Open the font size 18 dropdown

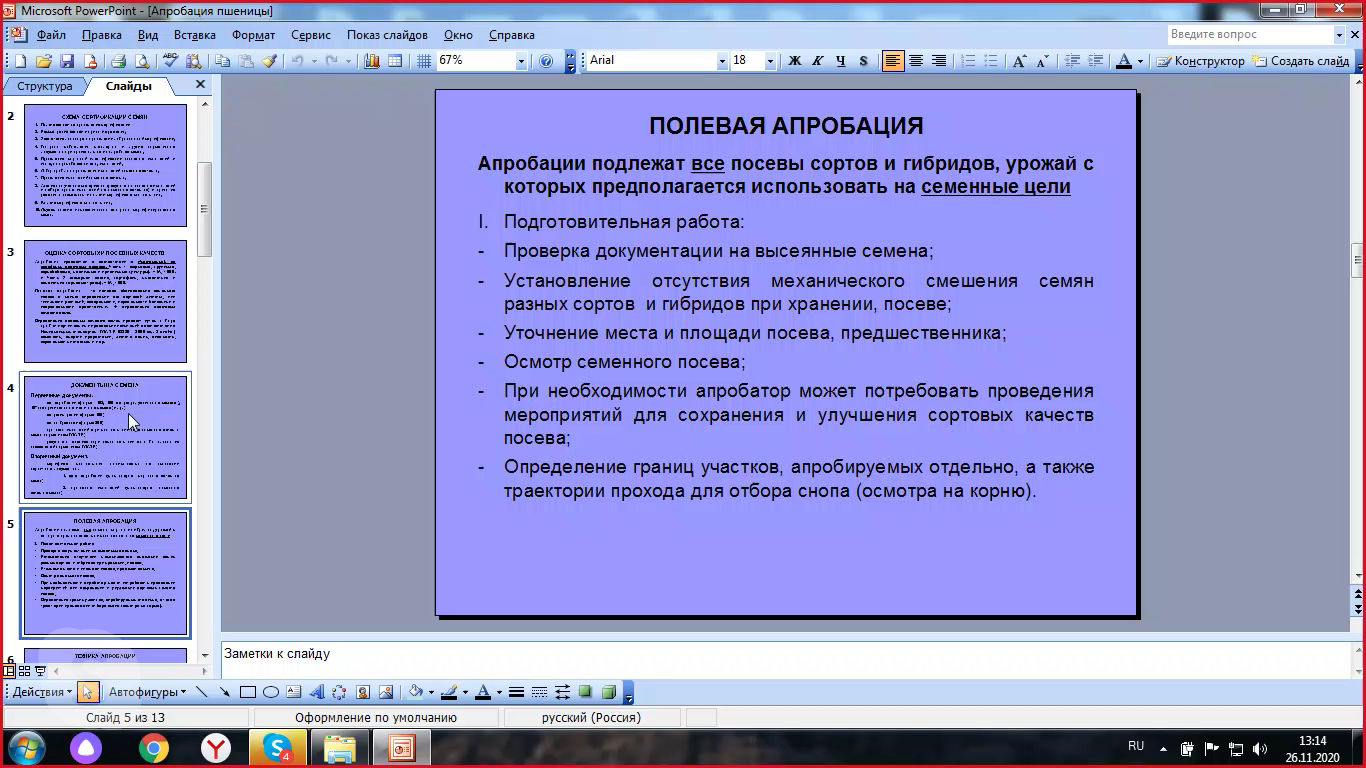click(770, 61)
